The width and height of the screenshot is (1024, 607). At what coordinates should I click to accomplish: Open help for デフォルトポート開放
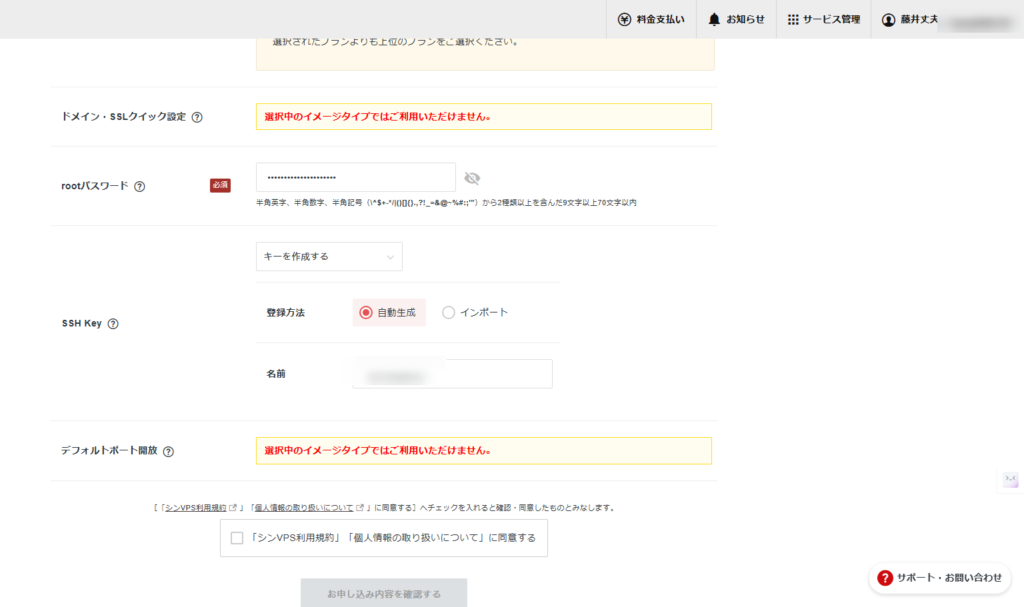[x=168, y=451]
